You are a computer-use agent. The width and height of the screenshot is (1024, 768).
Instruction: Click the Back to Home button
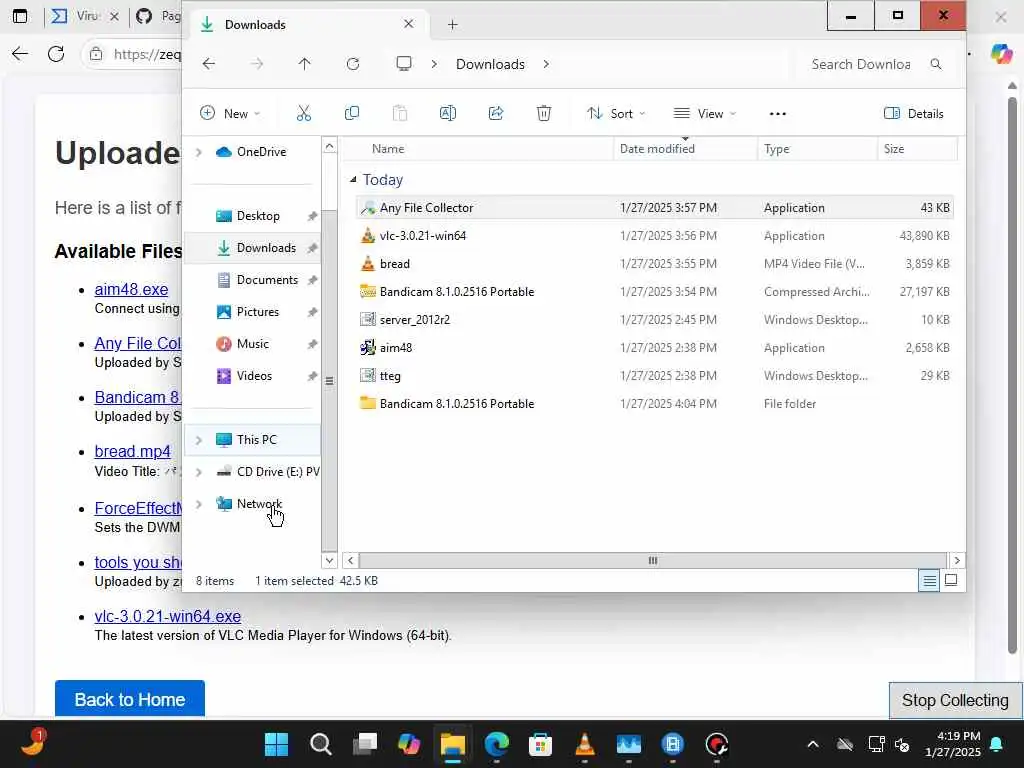tap(130, 699)
